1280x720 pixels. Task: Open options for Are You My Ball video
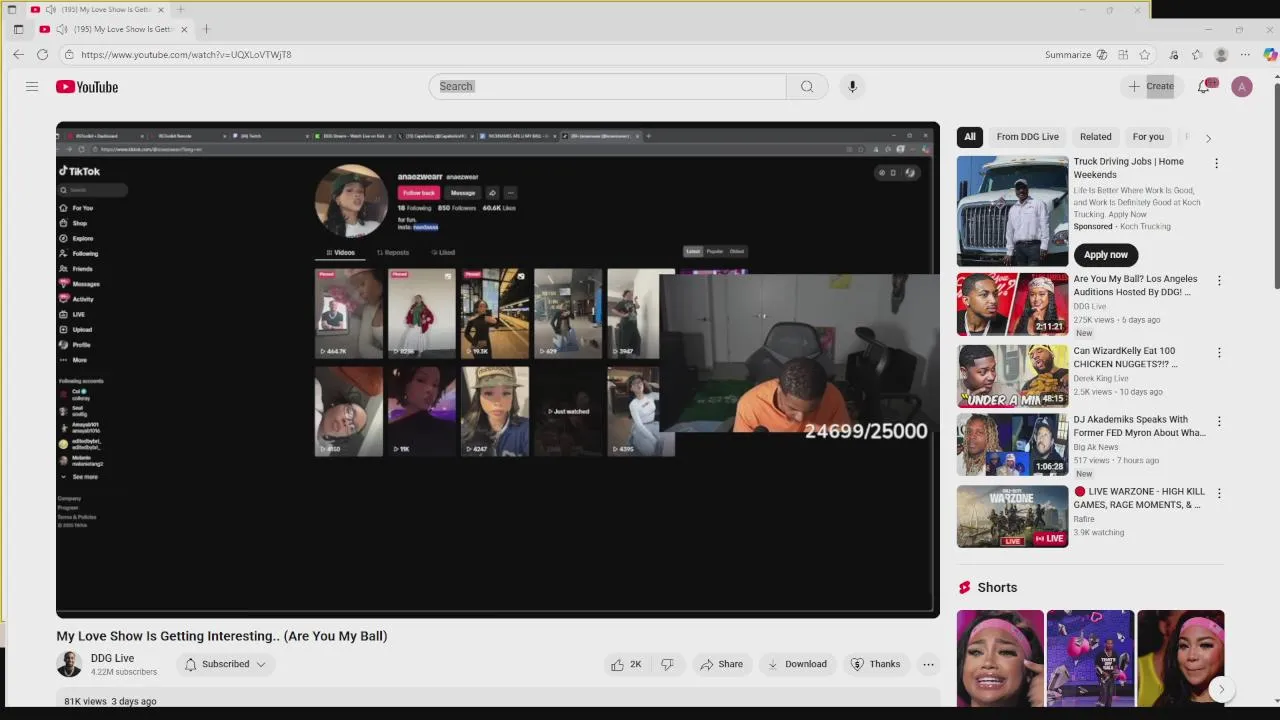point(1218,281)
